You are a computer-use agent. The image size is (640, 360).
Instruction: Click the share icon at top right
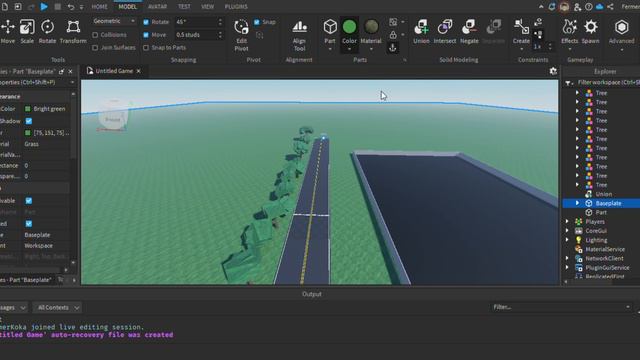(x=610, y=7)
